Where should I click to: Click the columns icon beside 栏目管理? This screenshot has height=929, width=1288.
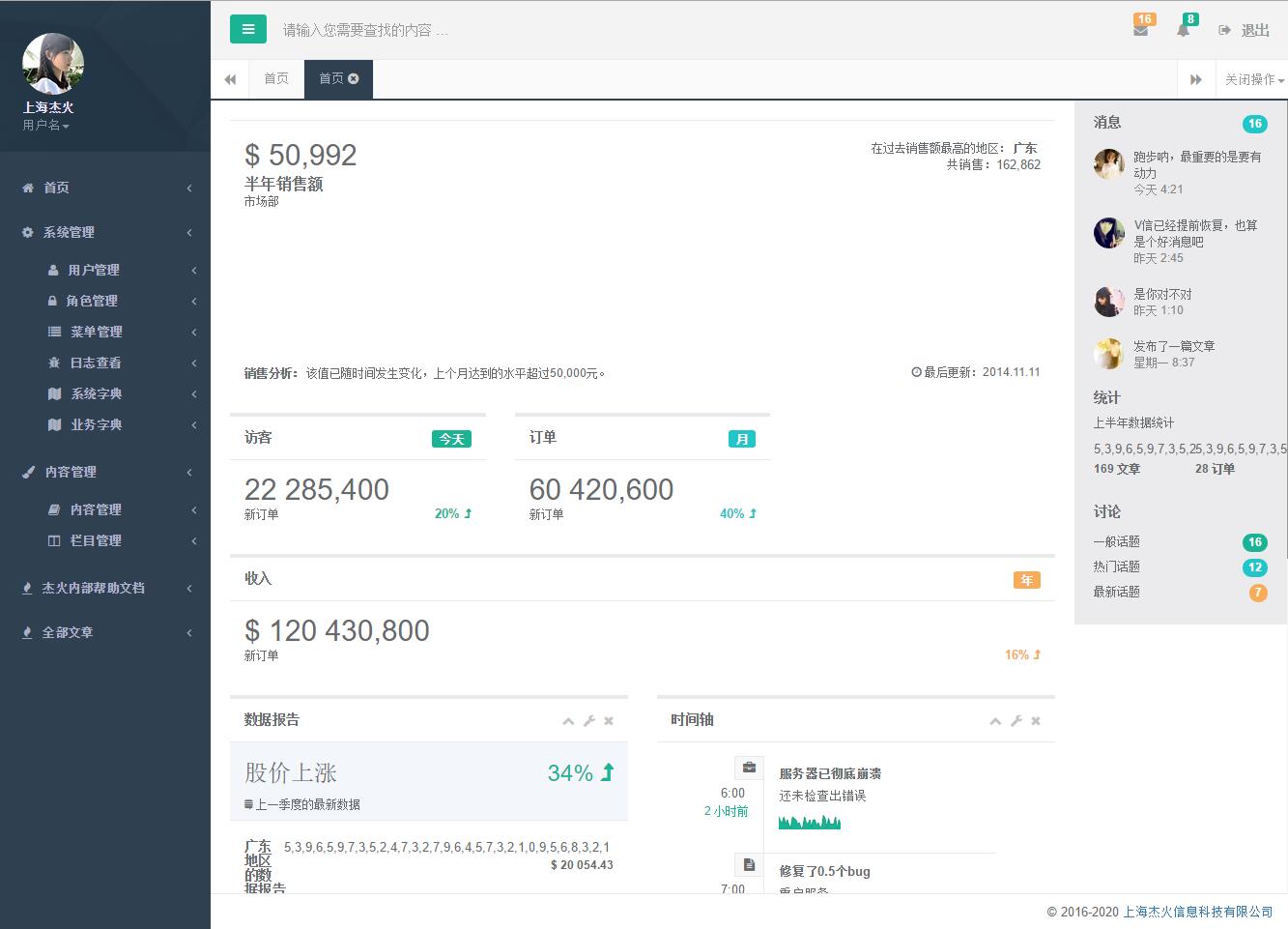coord(54,540)
